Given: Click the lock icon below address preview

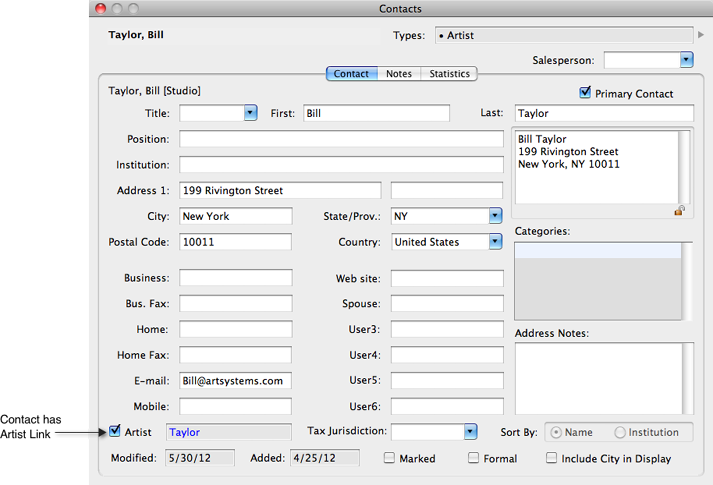Looking at the screenshot, I should [x=680, y=211].
